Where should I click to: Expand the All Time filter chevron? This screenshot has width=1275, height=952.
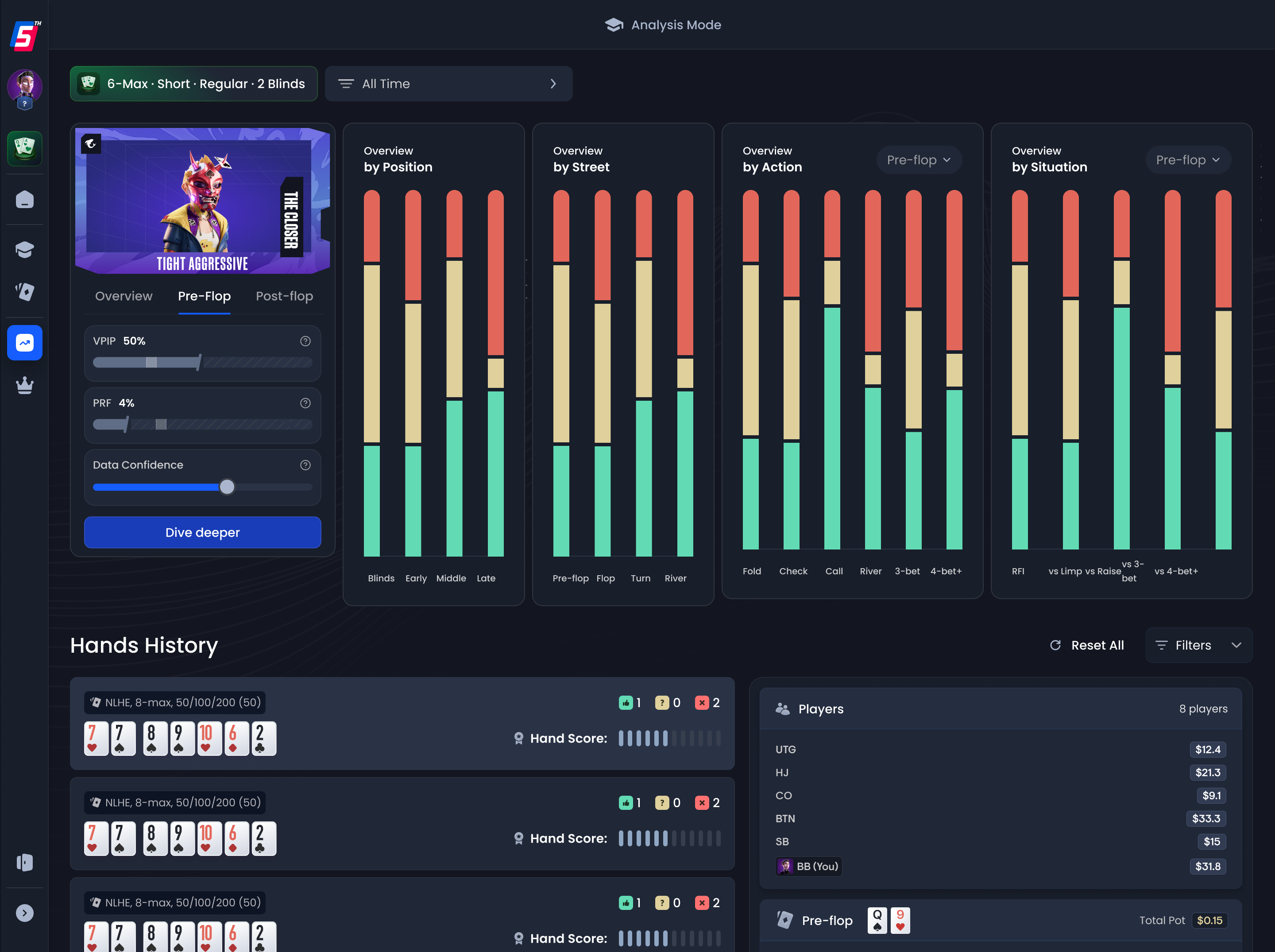(x=553, y=84)
